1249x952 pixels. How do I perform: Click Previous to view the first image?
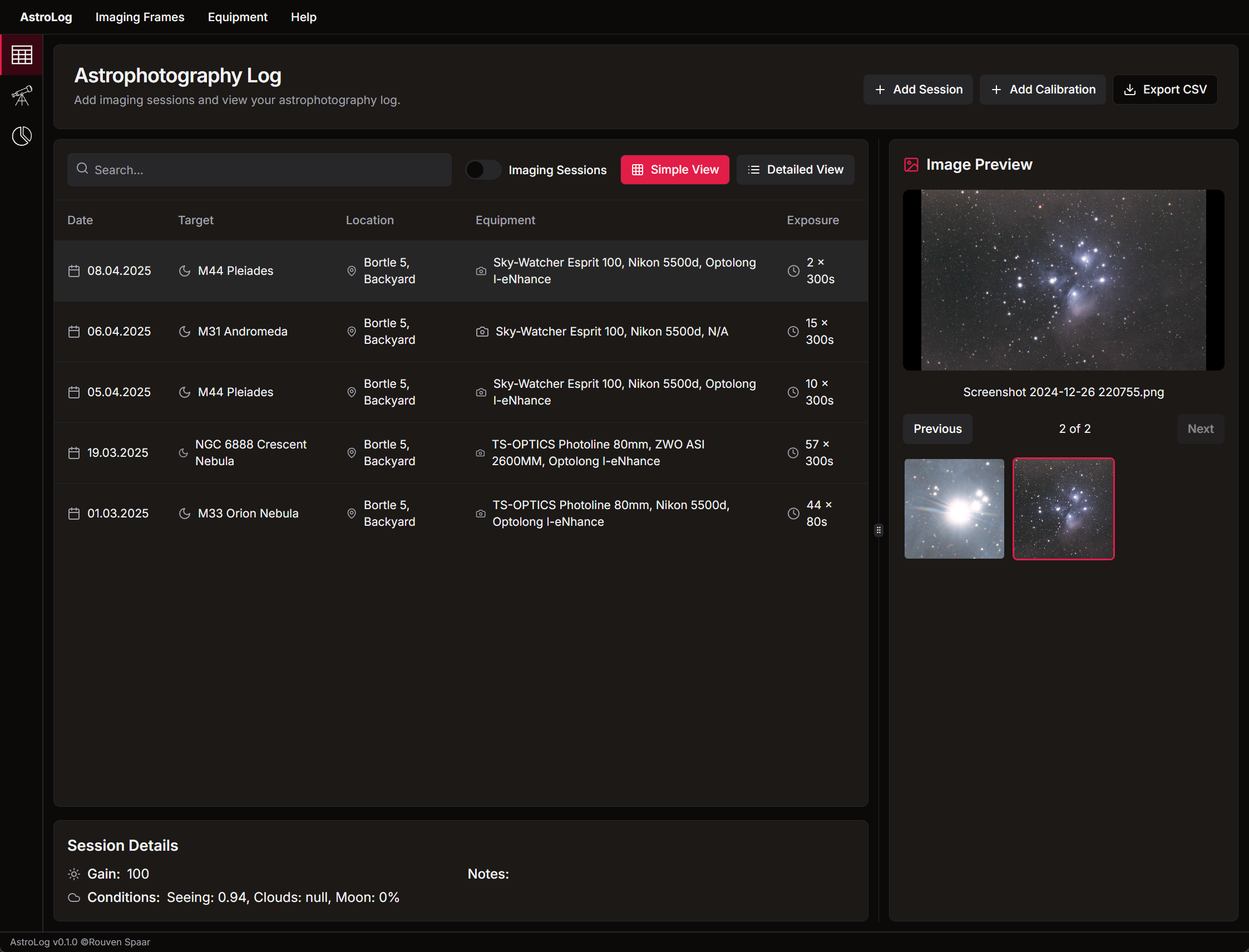tap(937, 429)
